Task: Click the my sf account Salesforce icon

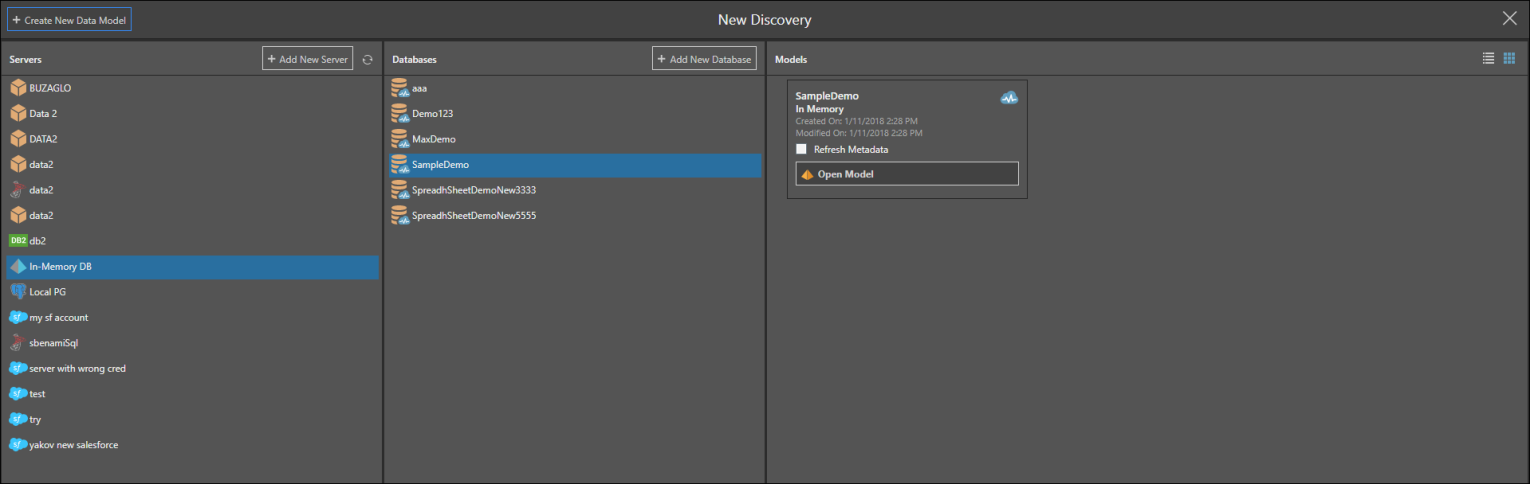Action: point(18,318)
